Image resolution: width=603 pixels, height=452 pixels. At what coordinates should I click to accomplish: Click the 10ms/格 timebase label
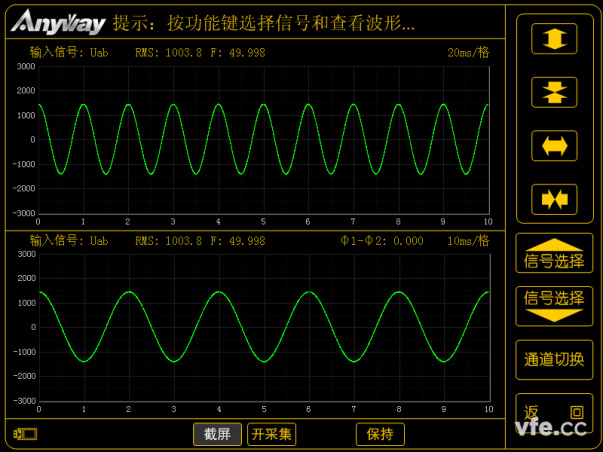(467, 241)
